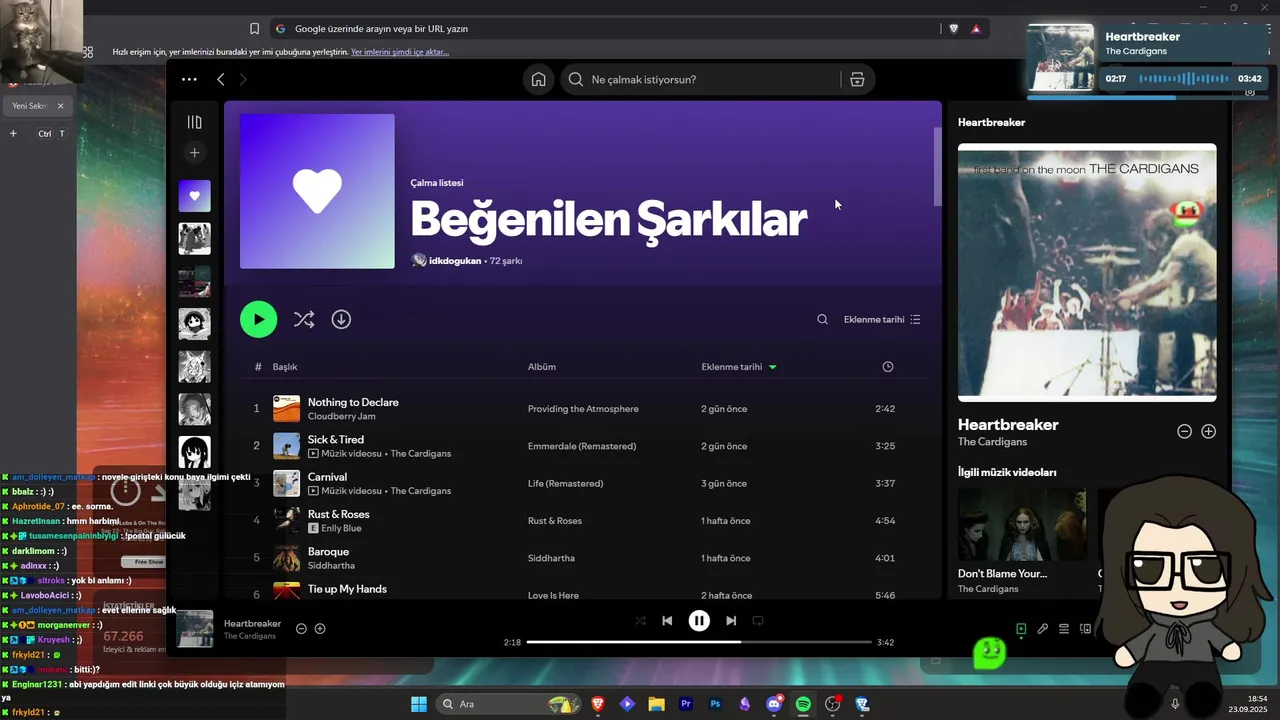Open Liked Songs heart tile in sidebar
Viewport: 1280px width, 720px height.
(x=194, y=196)
